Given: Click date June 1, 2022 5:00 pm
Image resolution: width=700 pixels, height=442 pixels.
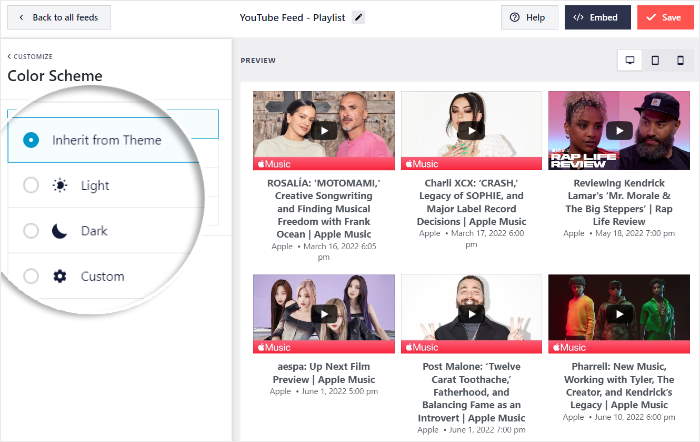Looking at the screenshot, I should click(x=340, y=391).
